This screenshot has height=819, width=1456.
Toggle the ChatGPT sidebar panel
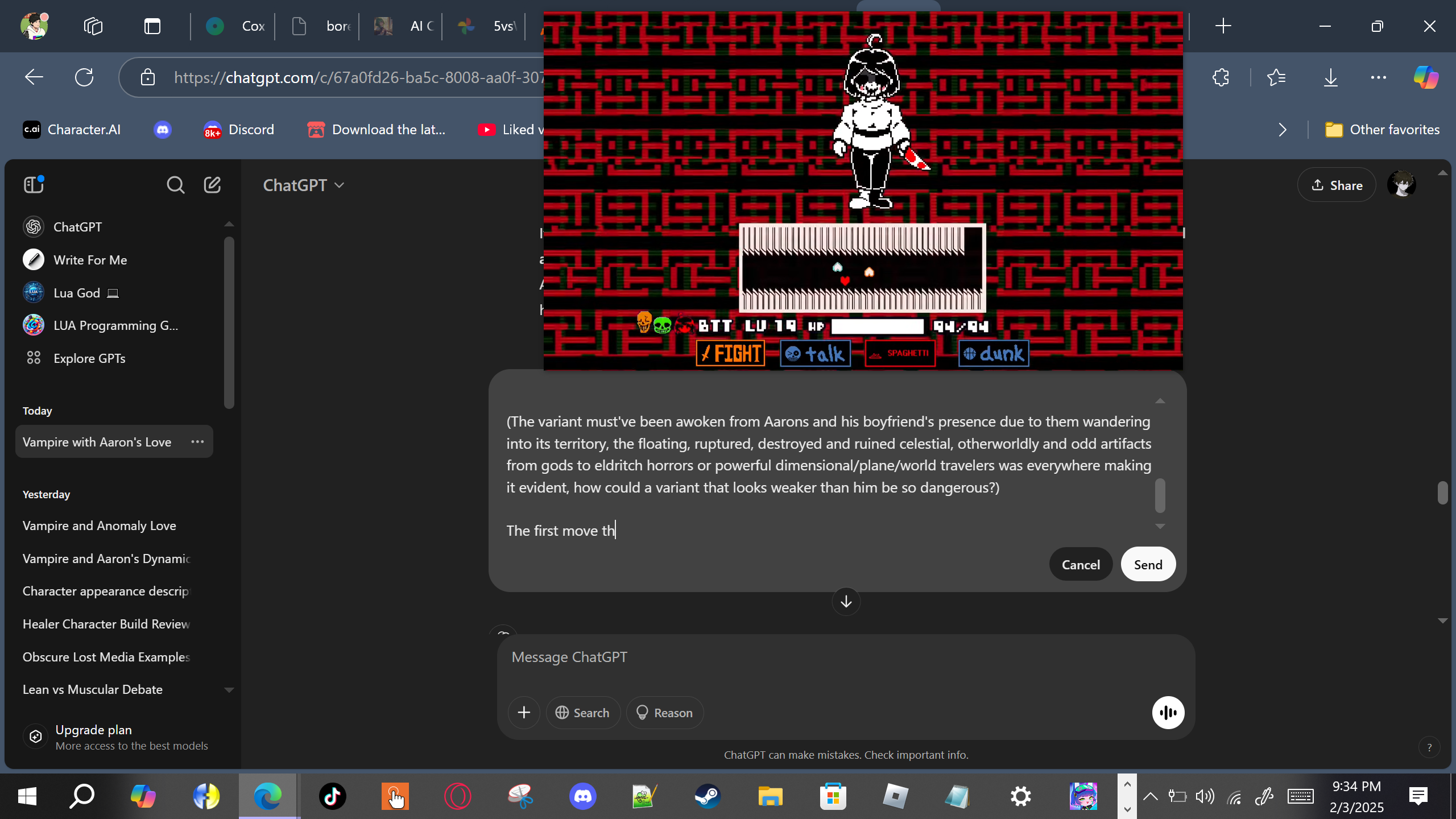pos(34,185)
